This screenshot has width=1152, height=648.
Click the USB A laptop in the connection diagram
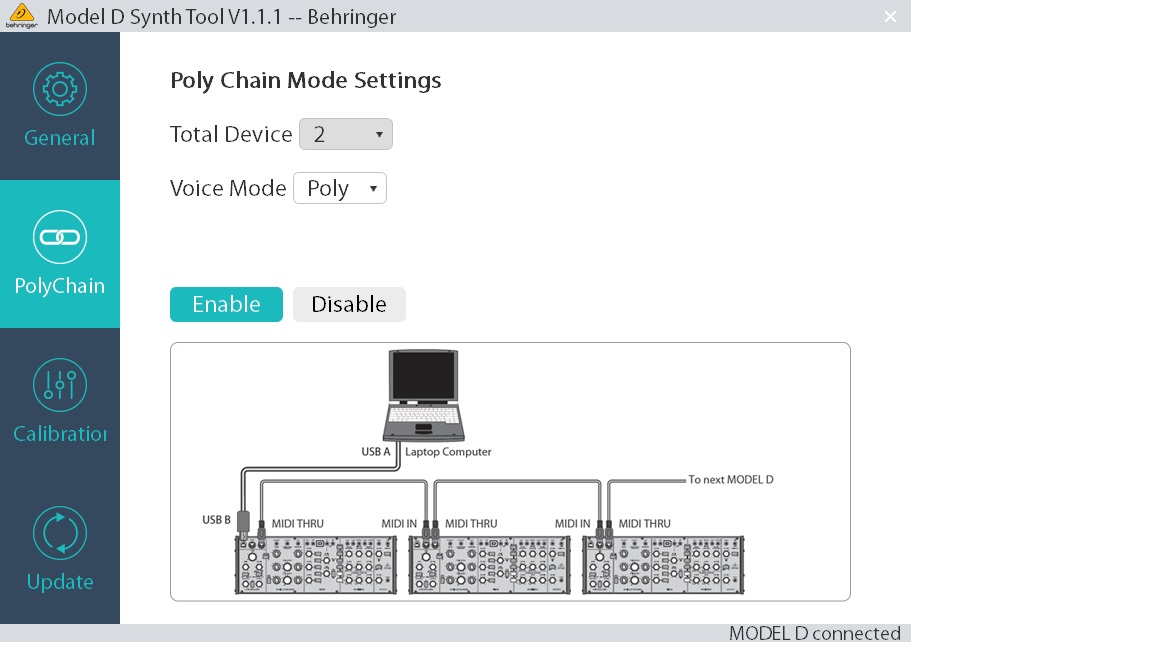423,395
